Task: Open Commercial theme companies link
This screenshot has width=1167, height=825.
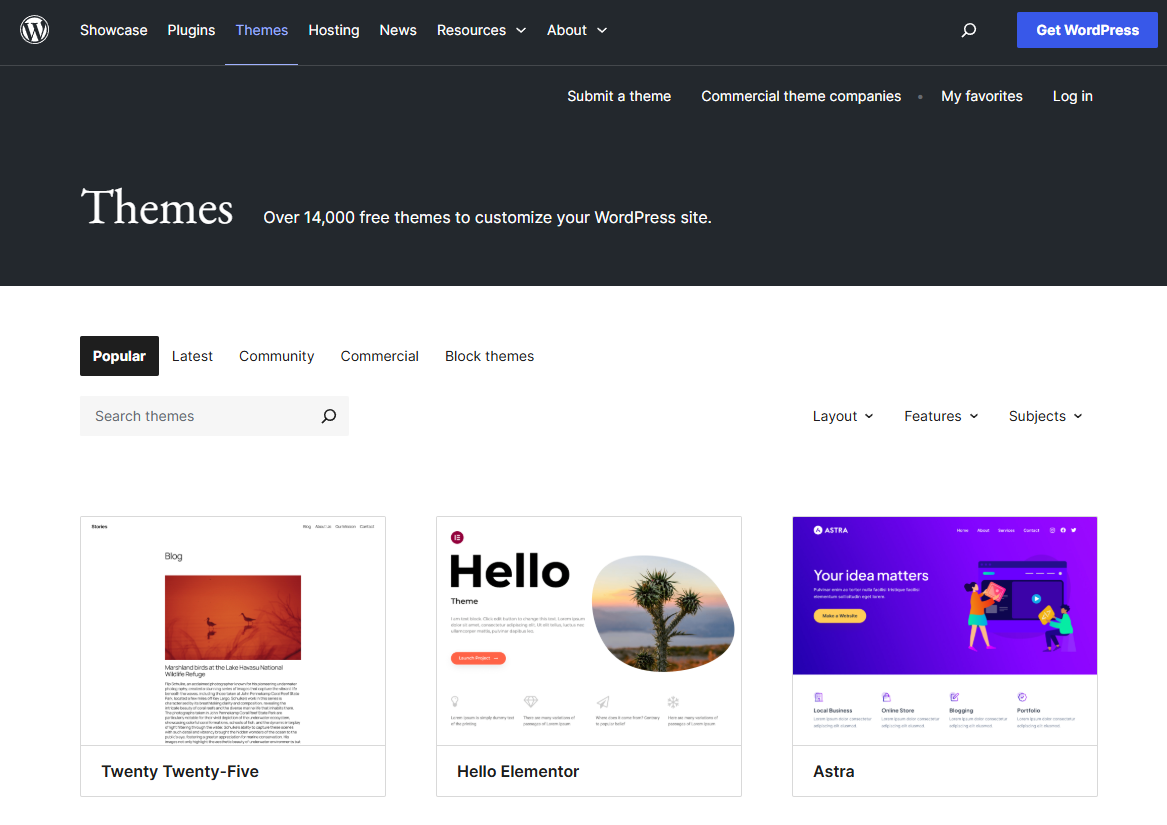Action: [801, 96]
